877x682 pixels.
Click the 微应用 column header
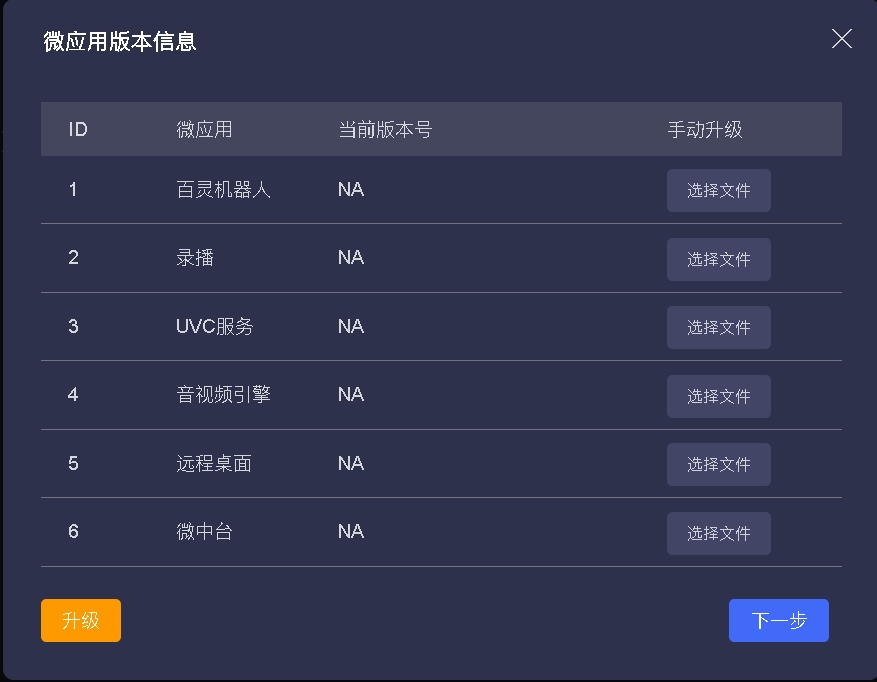tap(204, 130)
